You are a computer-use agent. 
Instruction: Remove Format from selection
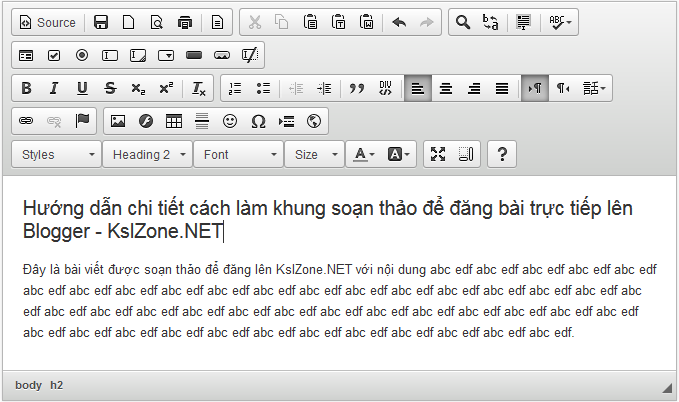click(x=199, y=88)
